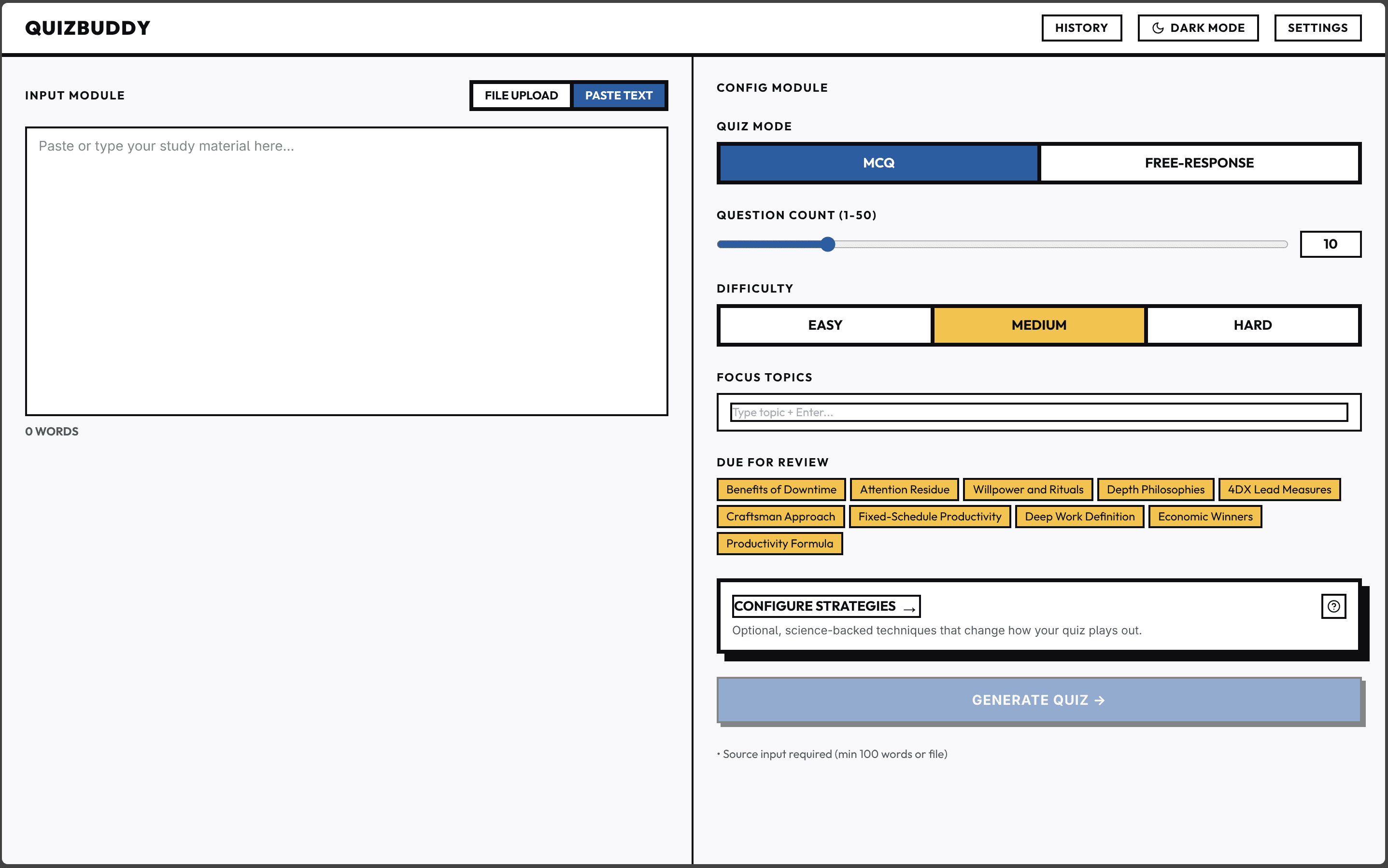Screen dimensions: 1388x868
Task: Click the Generate Quiz button
Action: (x=1039, y=700)
